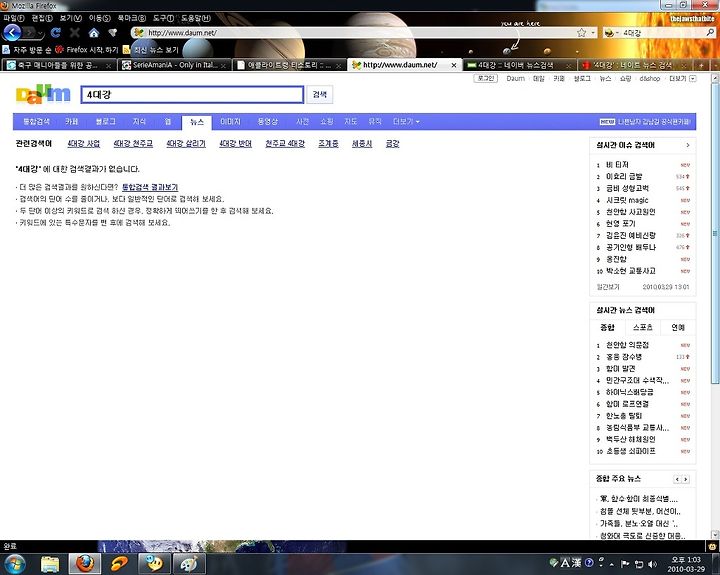
Task: Select 동영상 search tab
Action: (x=267, y=122)
